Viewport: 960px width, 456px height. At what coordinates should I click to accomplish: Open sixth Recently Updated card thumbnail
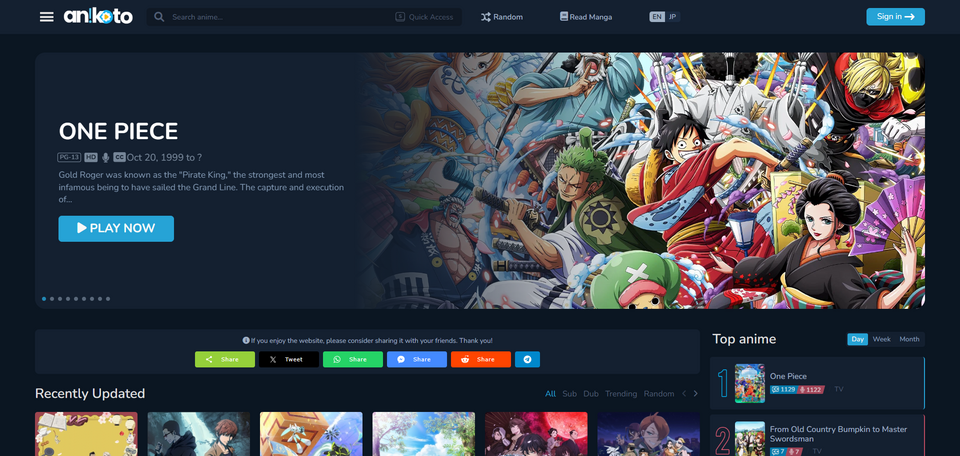click(x=648, y=434)
